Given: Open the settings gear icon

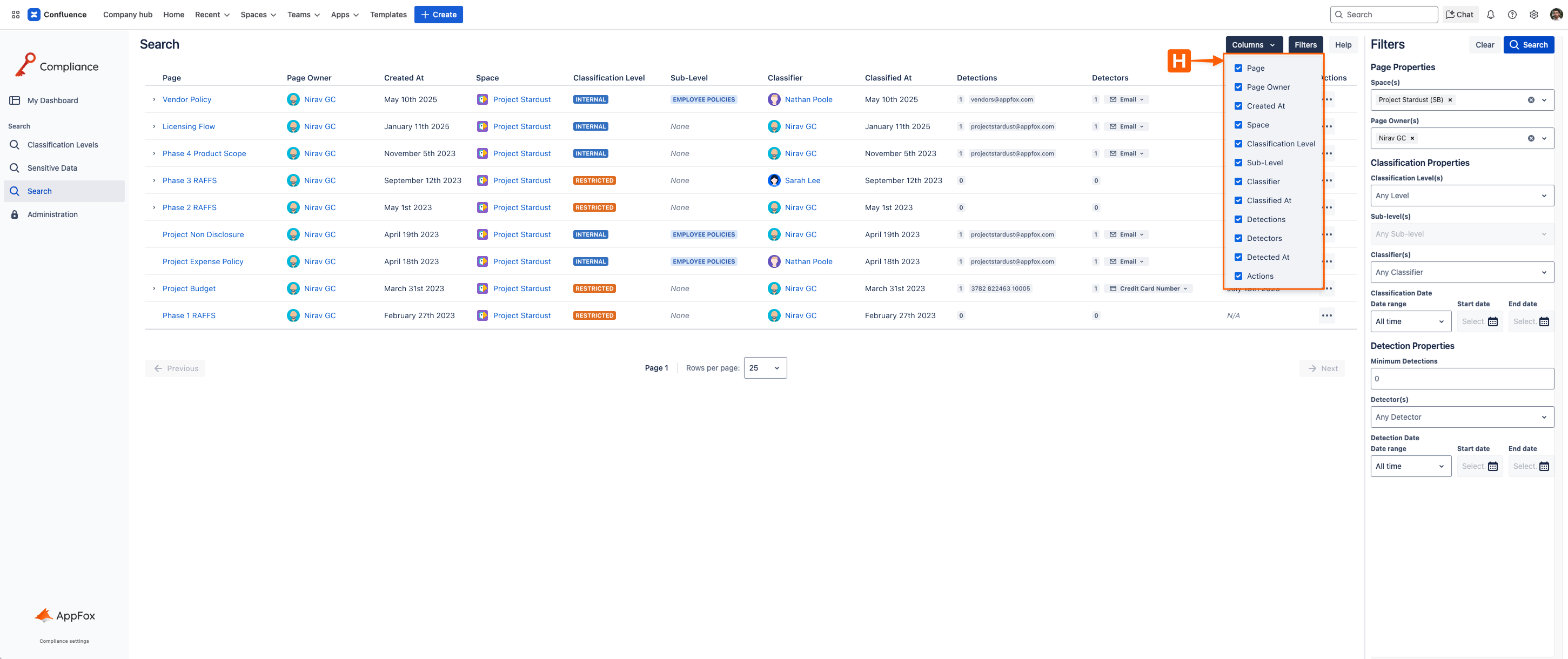Looking at the screenshot, I should click(1534, 15).
